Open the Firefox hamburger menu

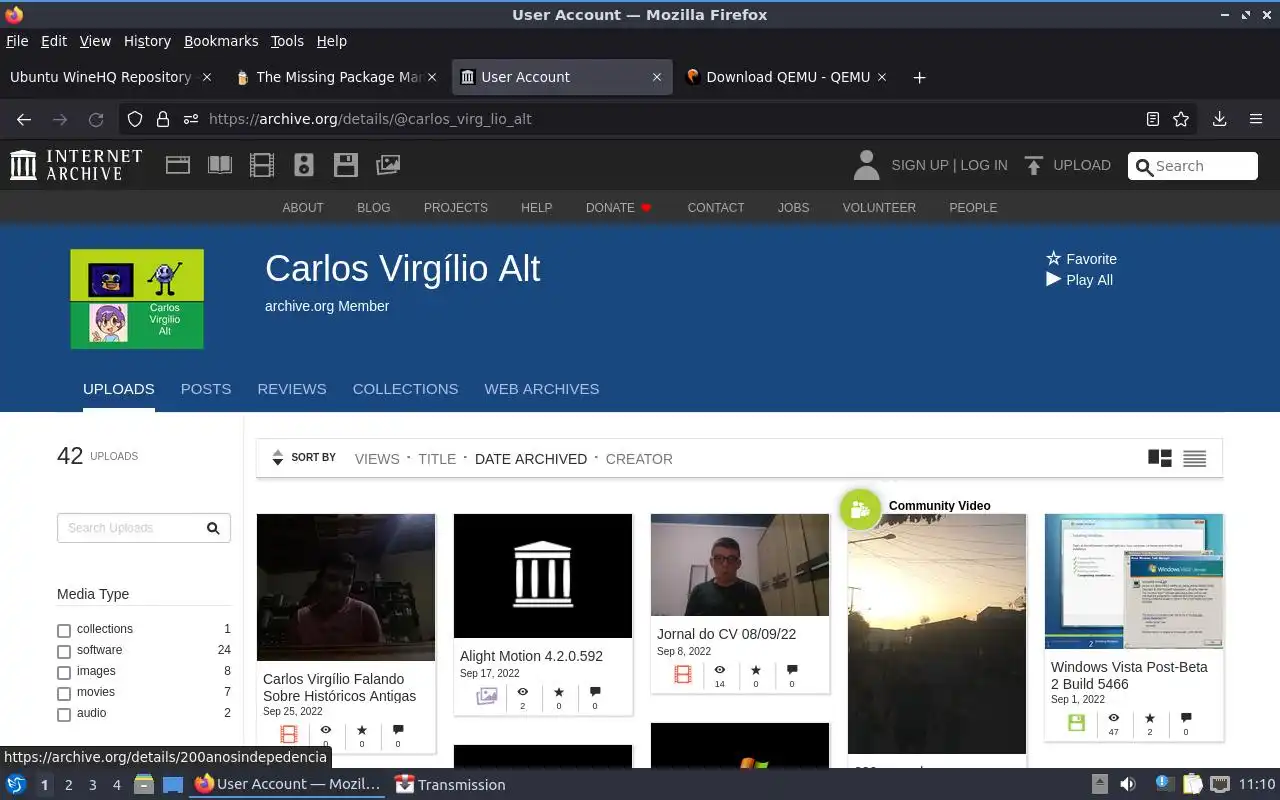pyautogui.click(x=1256, y=119)
